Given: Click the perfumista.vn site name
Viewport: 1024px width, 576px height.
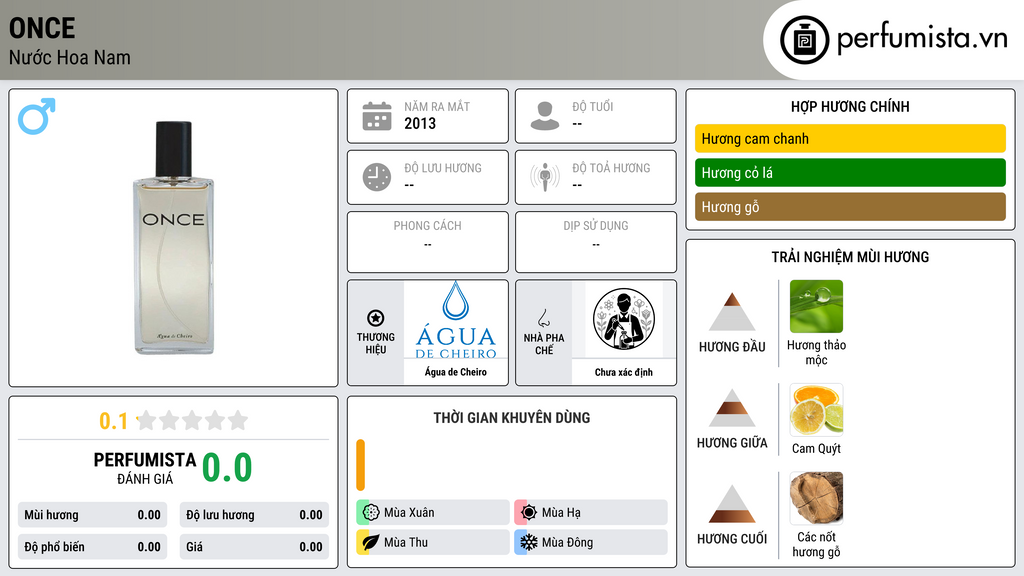Looking at the screenshot, I should (922, 38).
